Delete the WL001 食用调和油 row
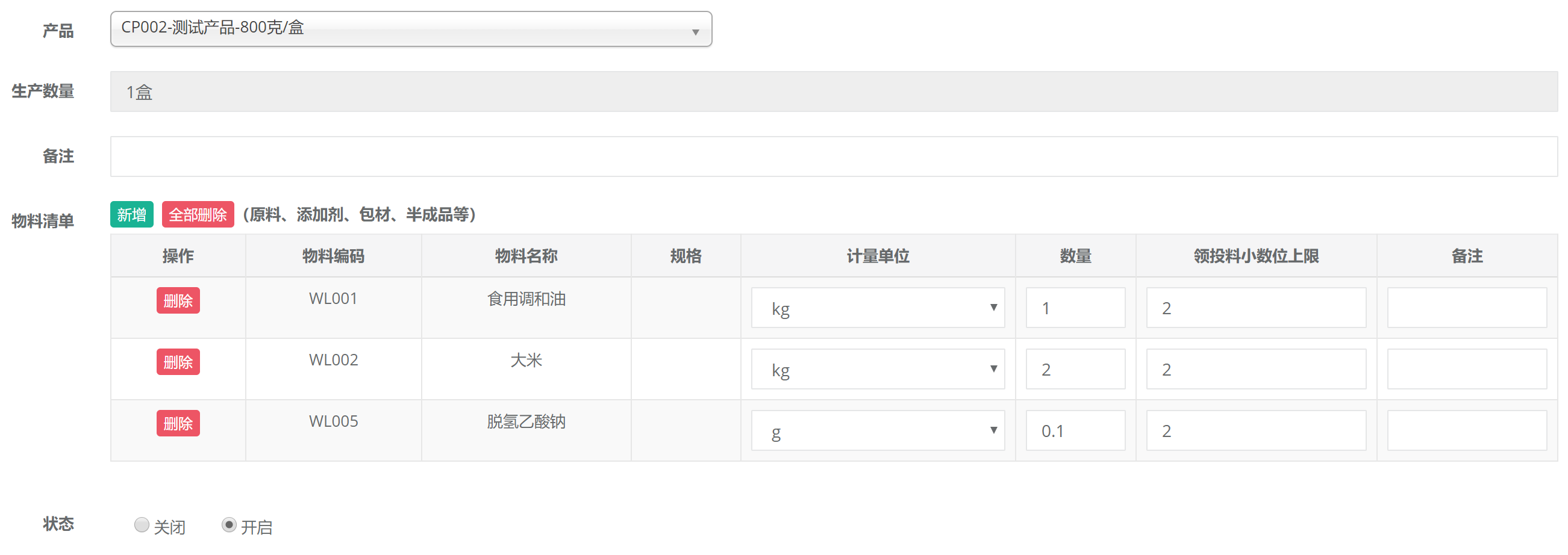This screenshot has height=555, width=1568. click(x=178, y=300)
